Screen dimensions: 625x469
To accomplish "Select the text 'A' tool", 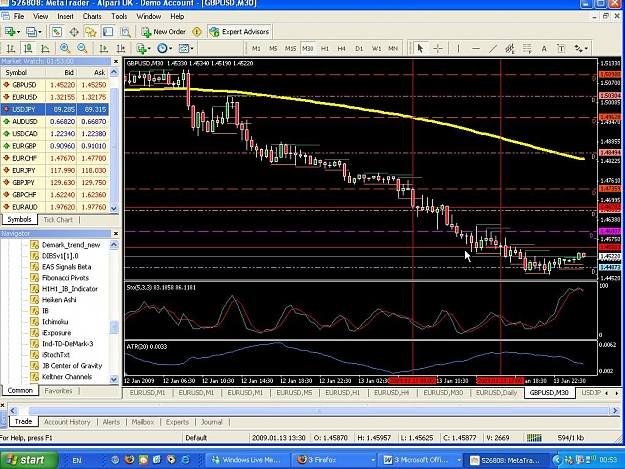I will [544, 48].
